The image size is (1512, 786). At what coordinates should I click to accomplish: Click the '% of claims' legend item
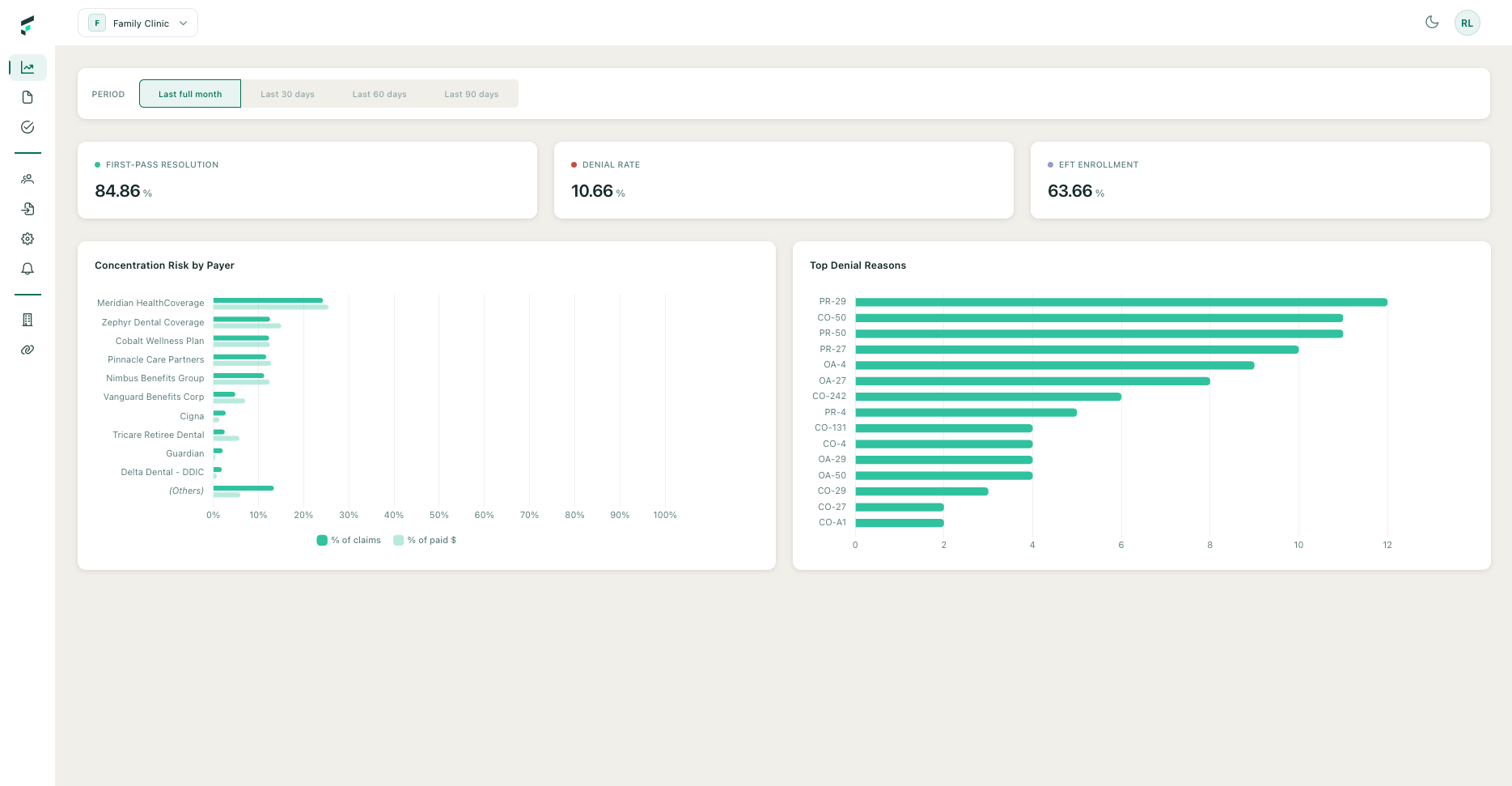click(x=348, y=540)
